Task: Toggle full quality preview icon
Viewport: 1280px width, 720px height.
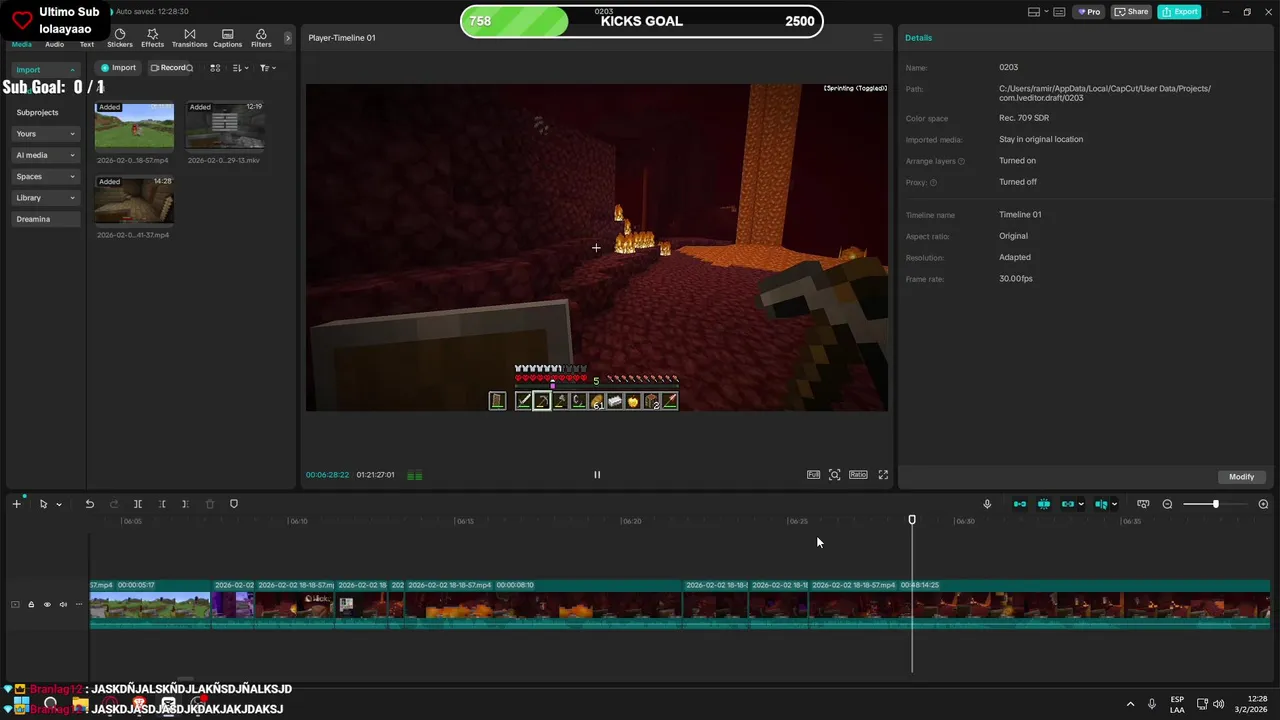Action: 813,475
